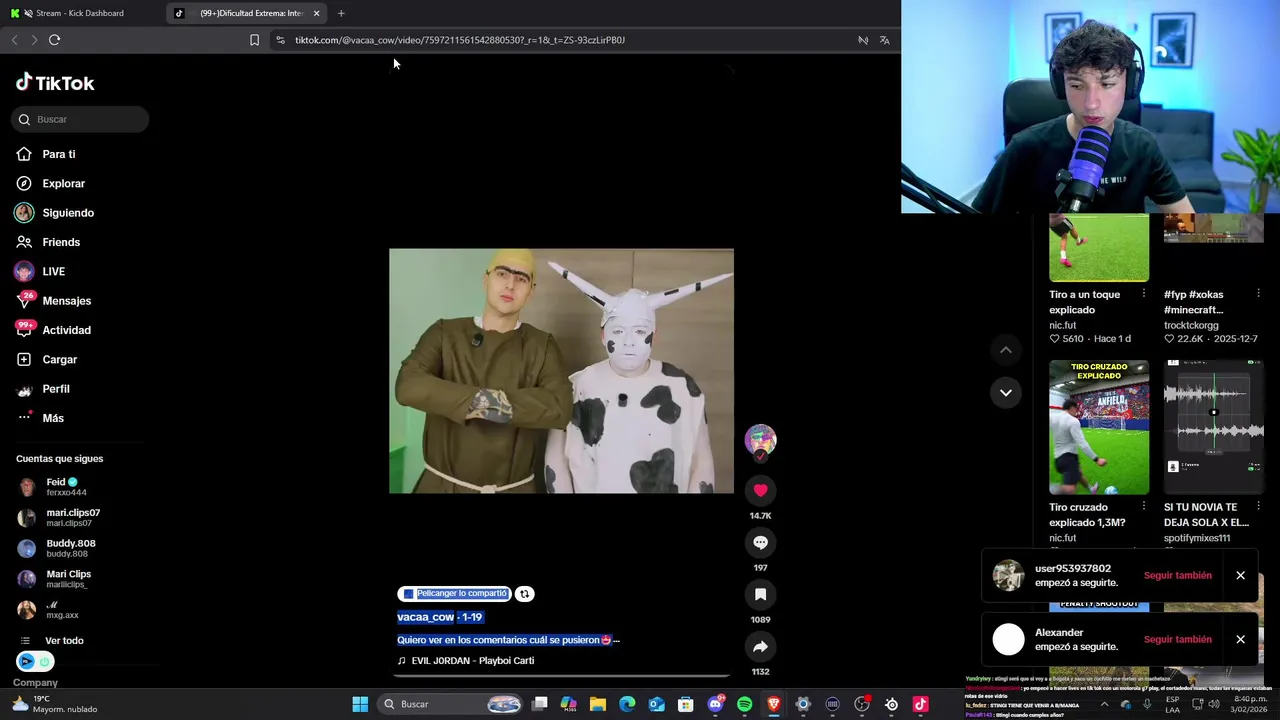1280x720 pixels.
Task: Open the video comments
Action: [760, 542]
